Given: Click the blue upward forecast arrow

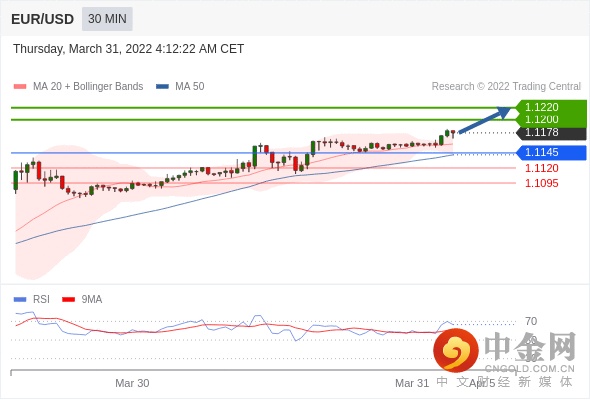Looking at the screenshot, I should (484, 120).
